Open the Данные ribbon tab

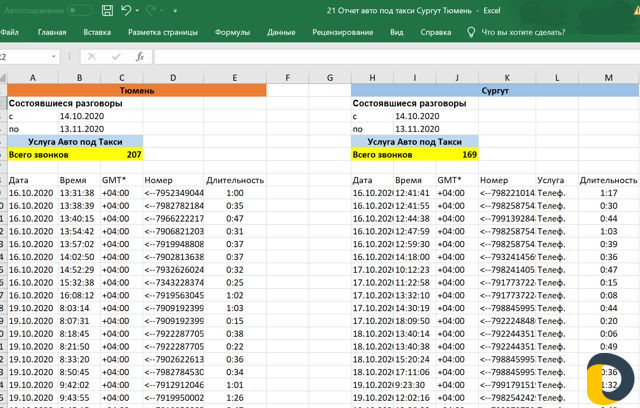281,32
